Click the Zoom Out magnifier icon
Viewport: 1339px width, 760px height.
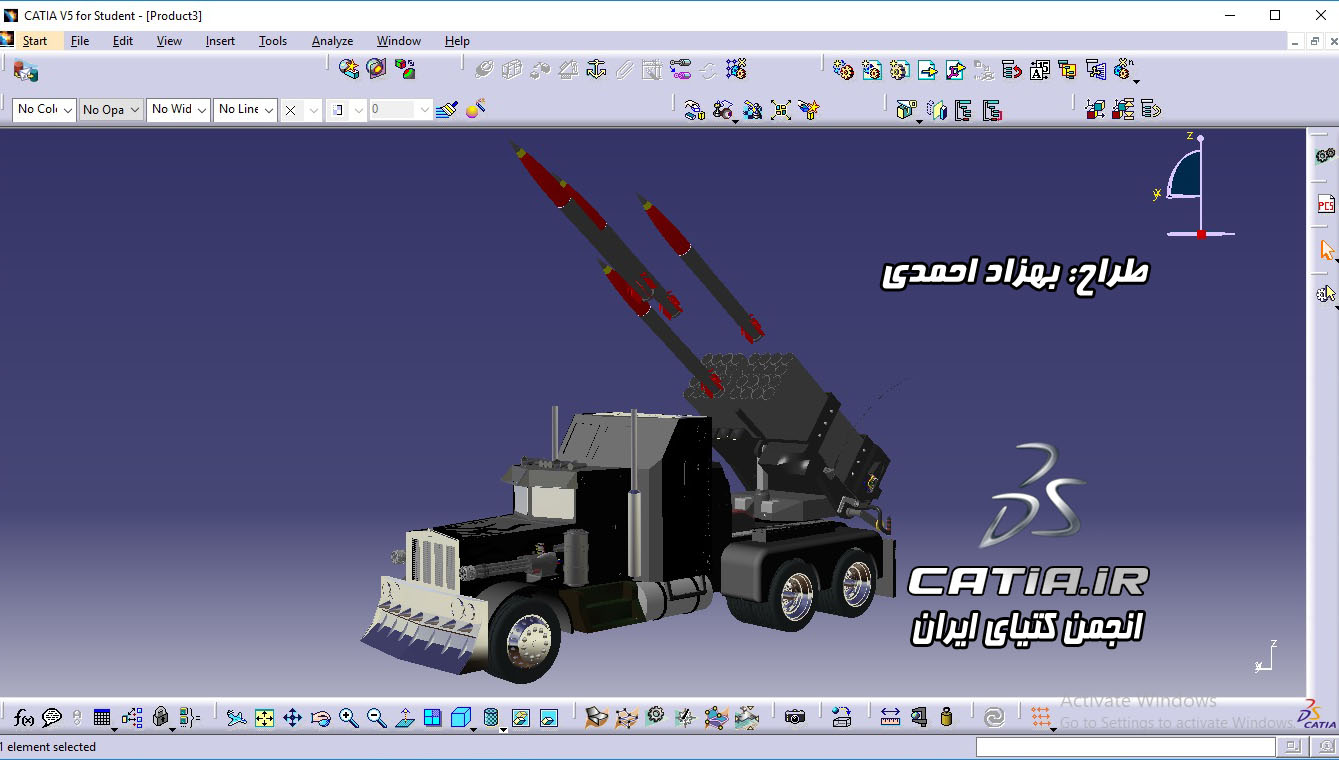(376, 717)
